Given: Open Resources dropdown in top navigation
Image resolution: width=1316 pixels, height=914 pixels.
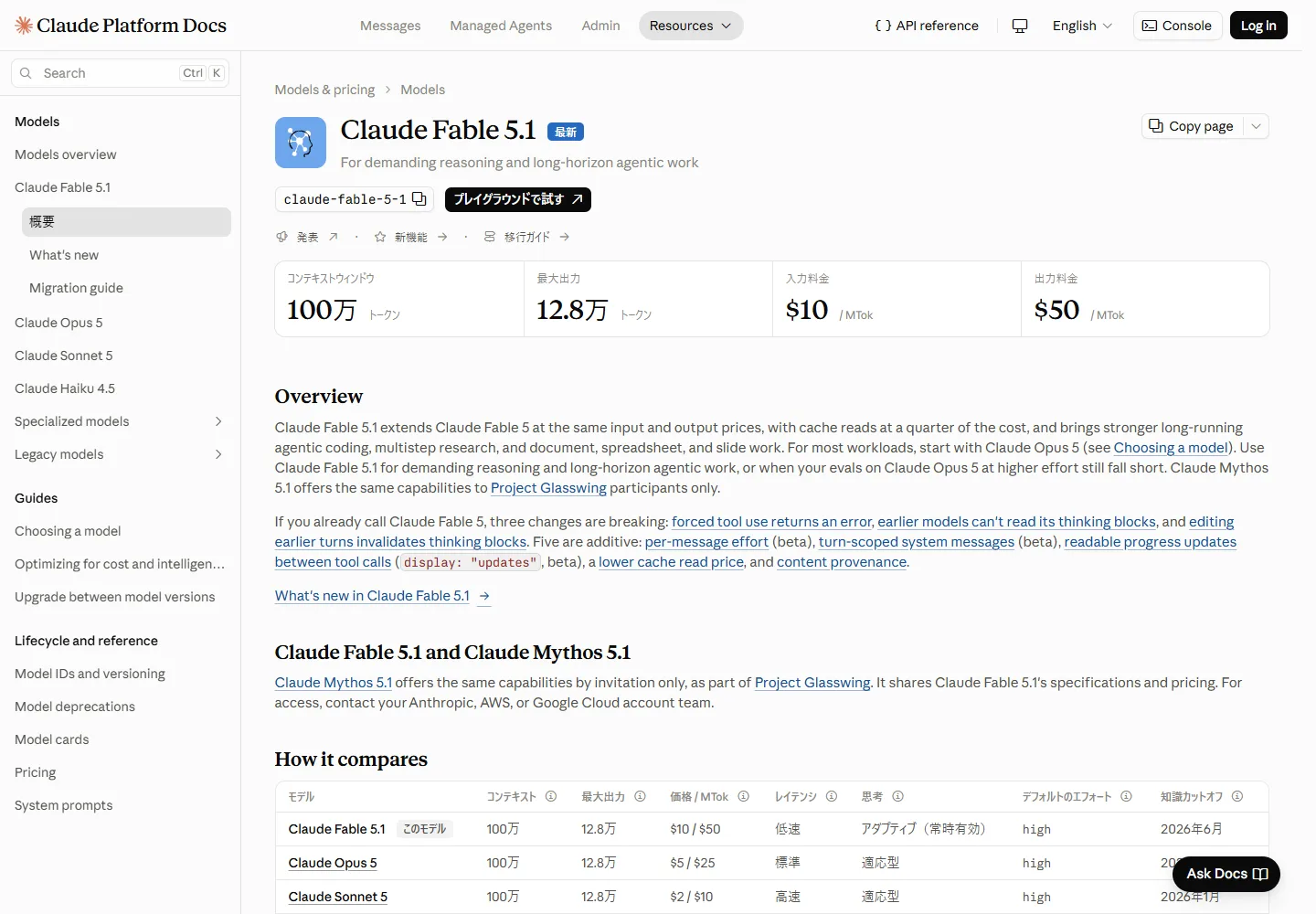Looking at the screenshot, I should [x=691, y=26].
